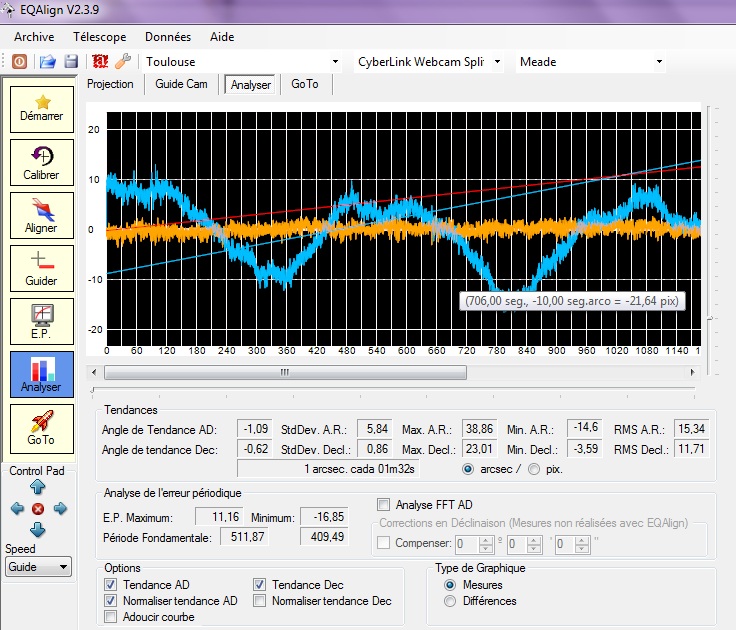Switch to the Analyser tab
Image resolution: width=736 pixels, height=630 pixels.
pos(251,85)
